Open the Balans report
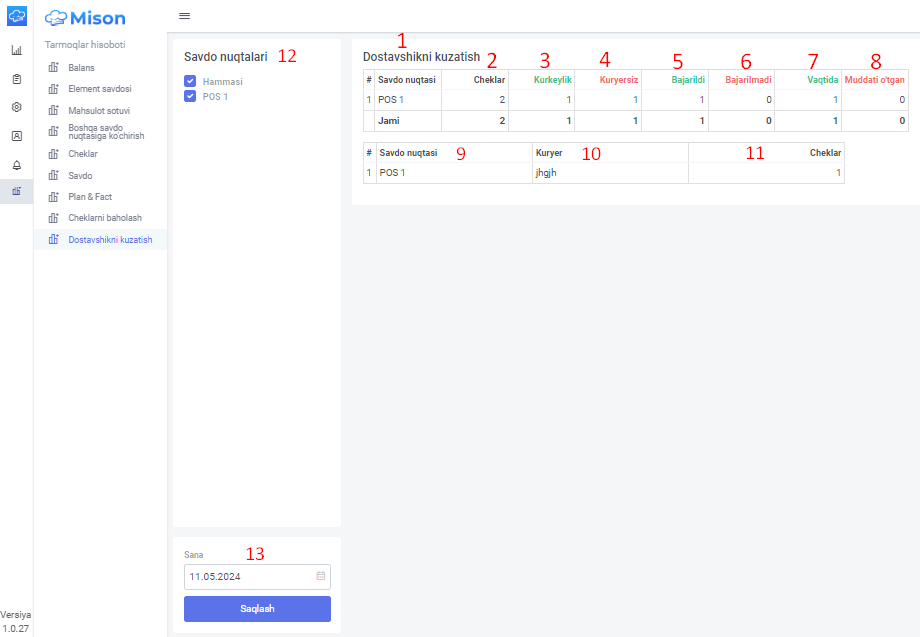Screen dimensions: 920x637 tap(81, 67)
